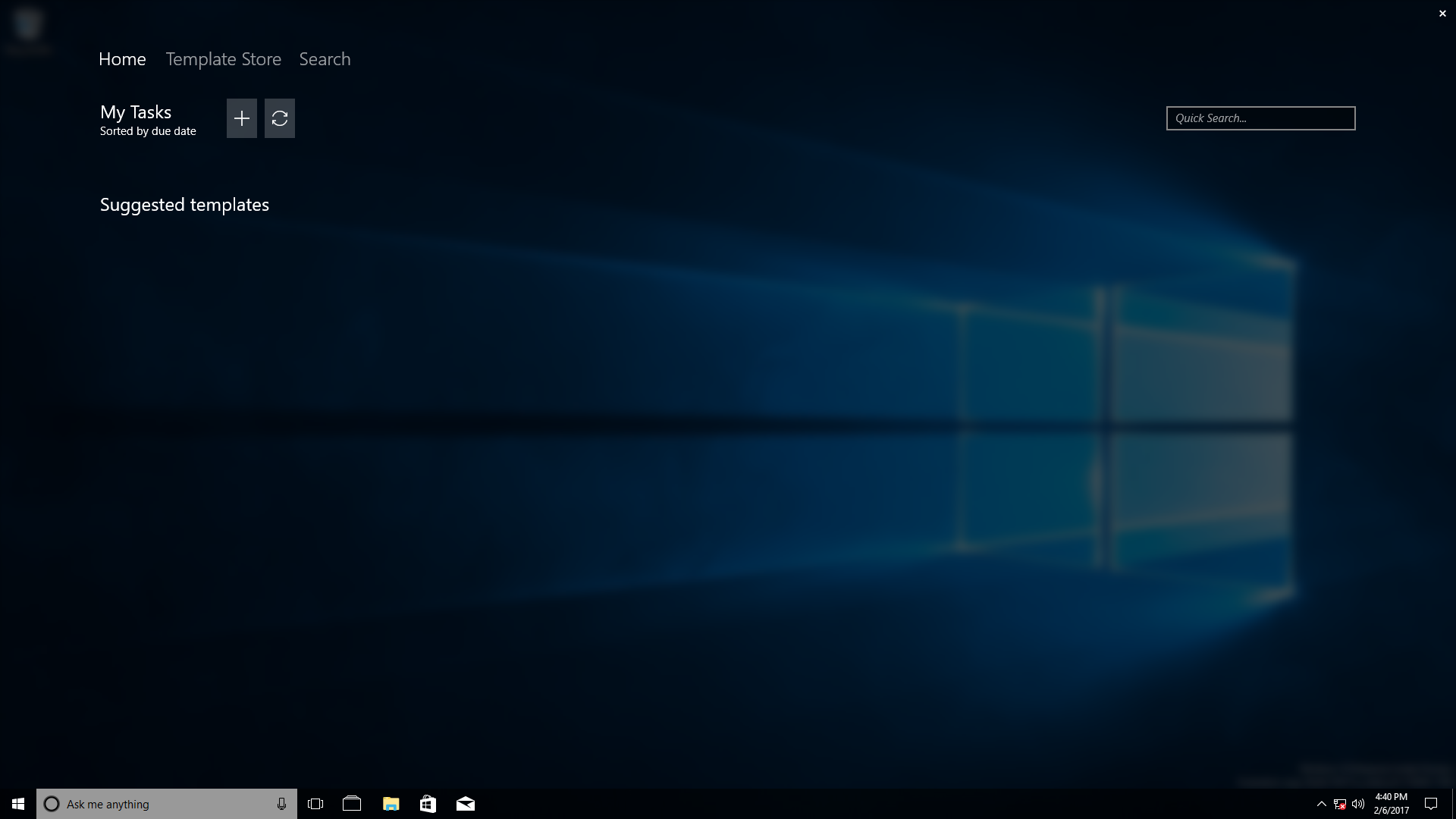Focus the Quick Search field

click(x=1260, y=118)
